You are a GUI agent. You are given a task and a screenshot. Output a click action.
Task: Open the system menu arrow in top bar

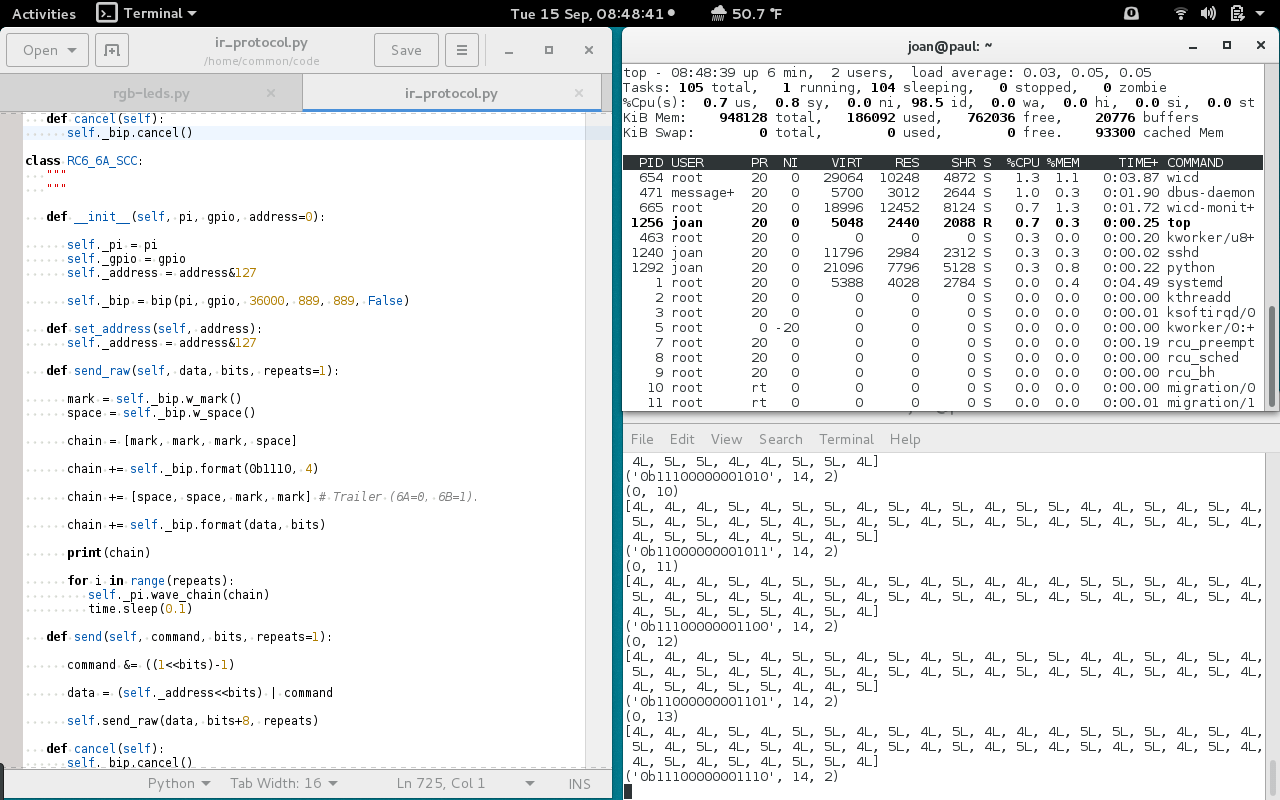1261,14
